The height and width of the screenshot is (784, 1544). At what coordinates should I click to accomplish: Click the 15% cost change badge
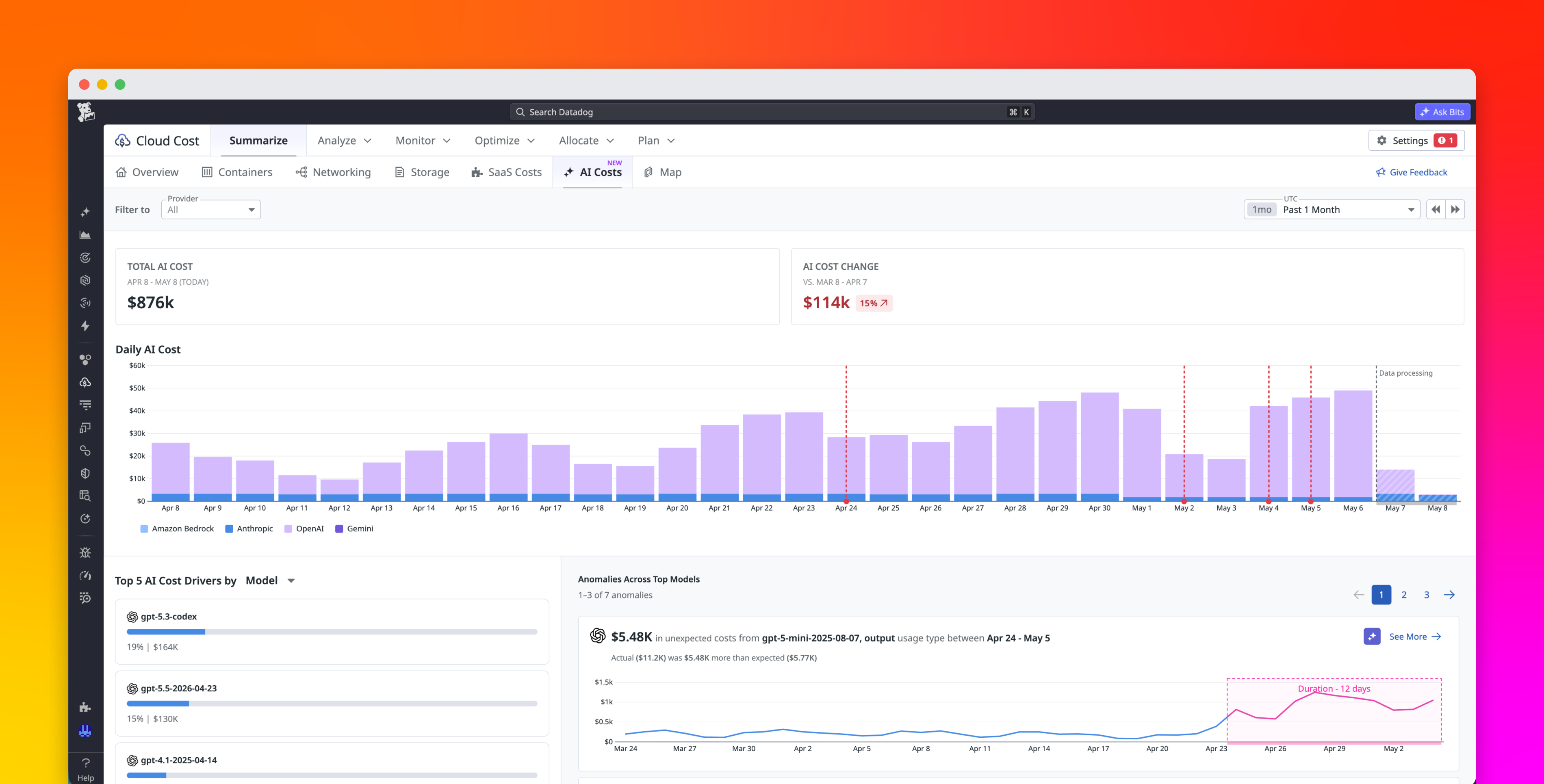click(874, 303)
